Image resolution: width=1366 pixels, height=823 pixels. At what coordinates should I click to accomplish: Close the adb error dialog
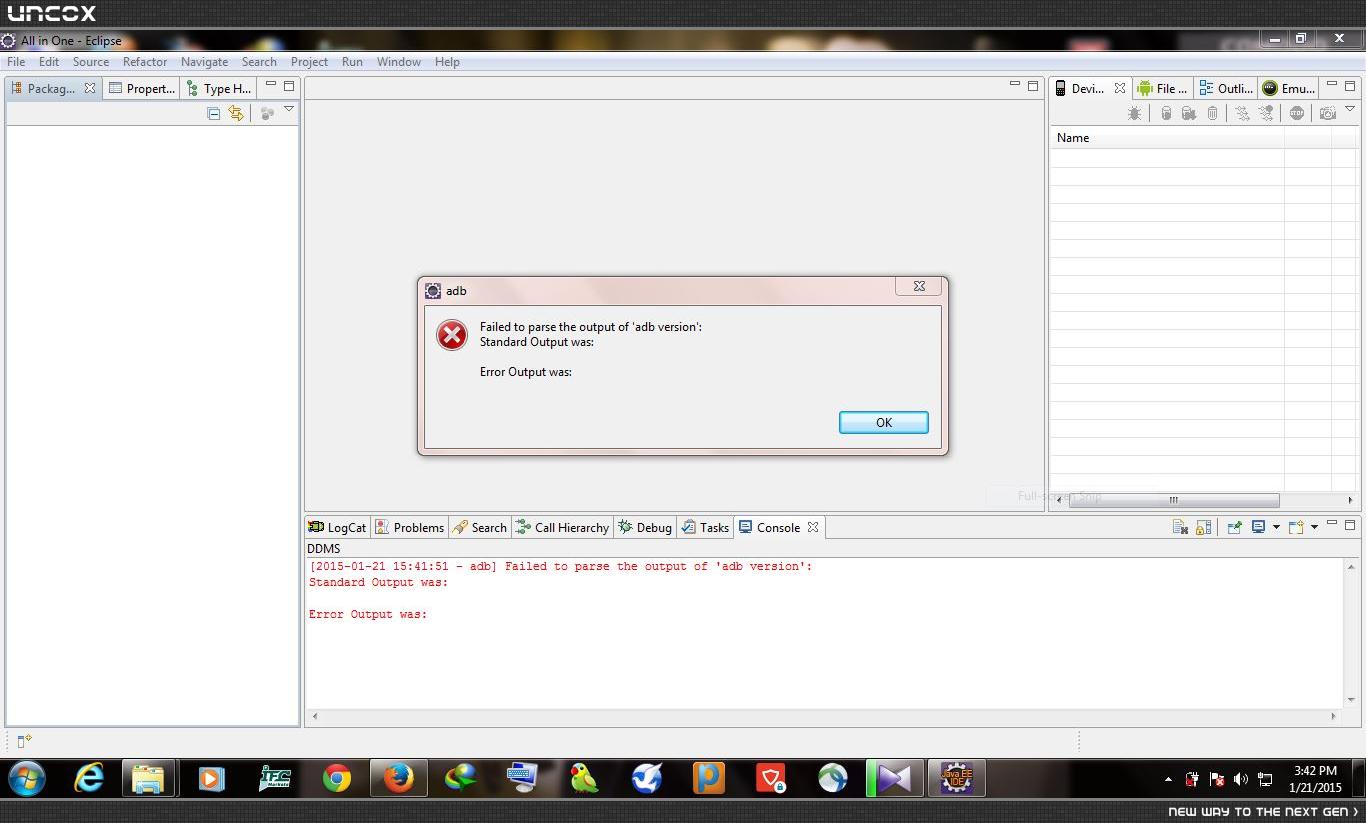coord(918,286)
